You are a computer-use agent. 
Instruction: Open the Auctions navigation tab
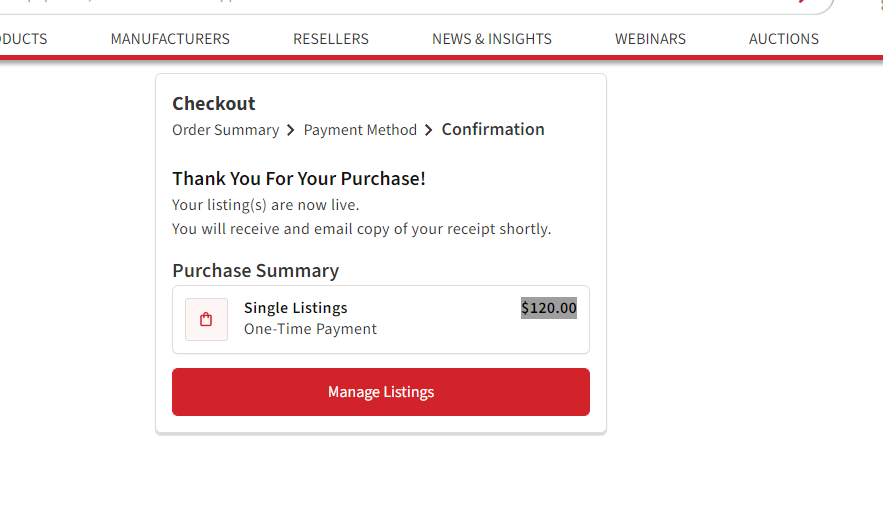(783, 39)
